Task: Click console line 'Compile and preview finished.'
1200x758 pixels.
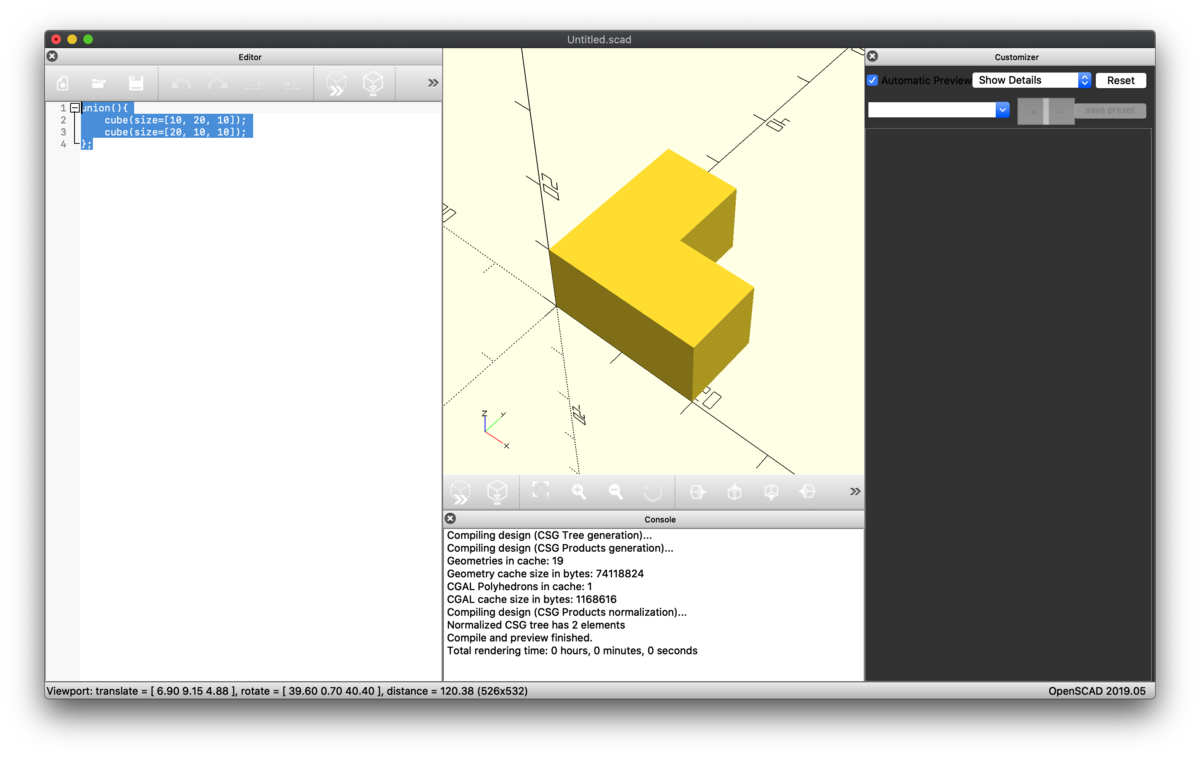Action: (x=519, y=638)
